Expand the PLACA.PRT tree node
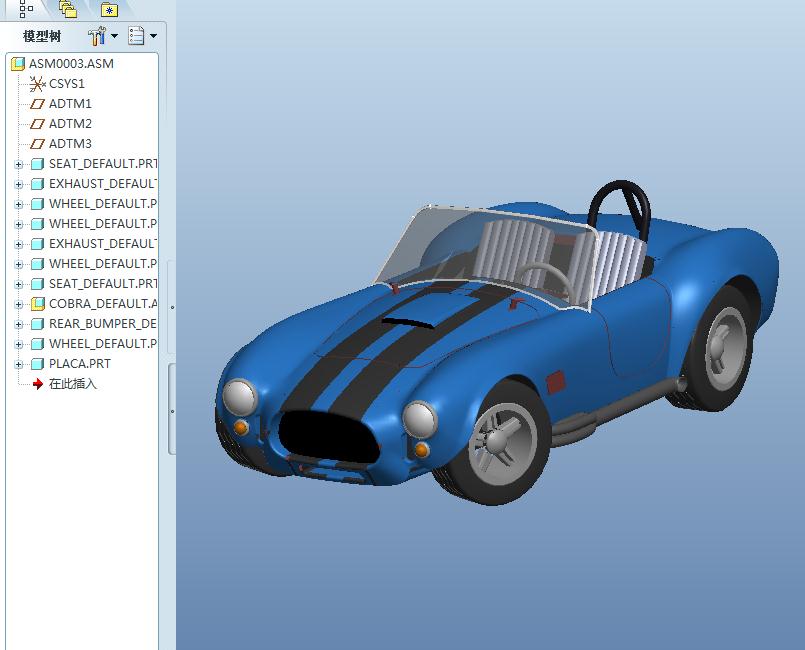805x650 pixels. point(18,364)
